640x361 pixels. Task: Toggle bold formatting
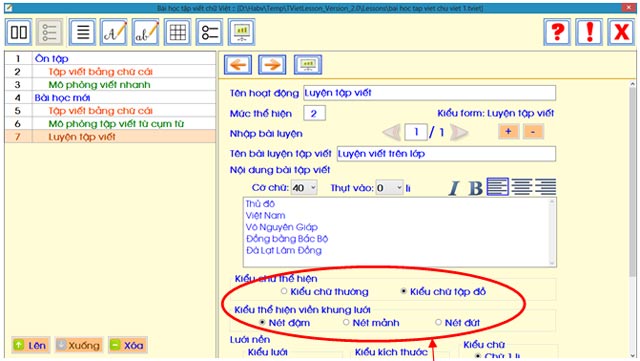pyautogui.click(x=475, y=188)
